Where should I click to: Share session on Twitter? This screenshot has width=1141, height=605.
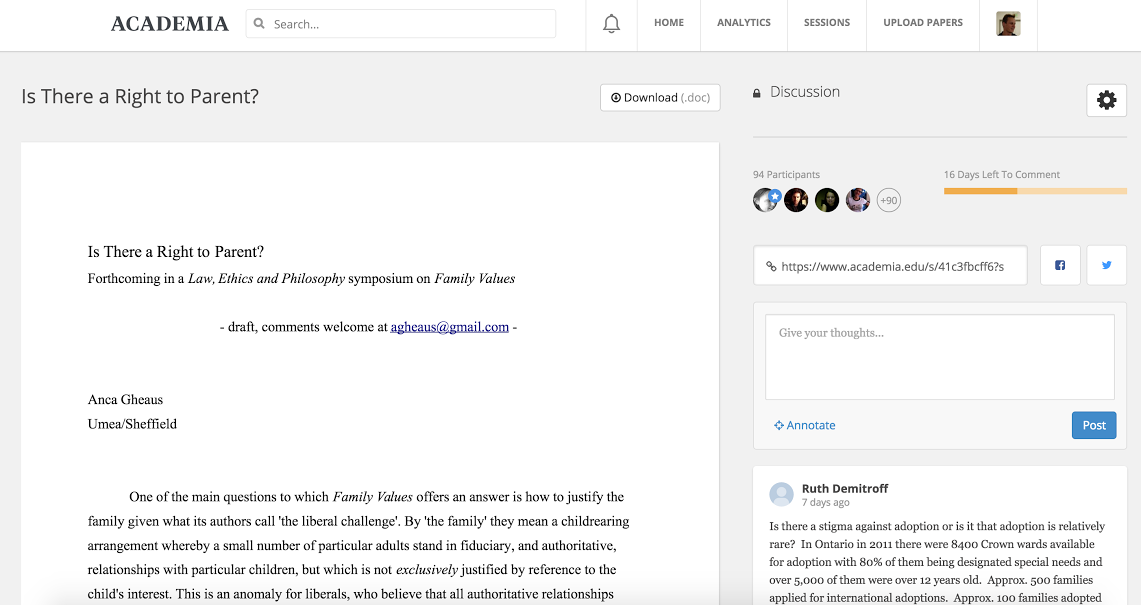click(x=1106, y=266)
